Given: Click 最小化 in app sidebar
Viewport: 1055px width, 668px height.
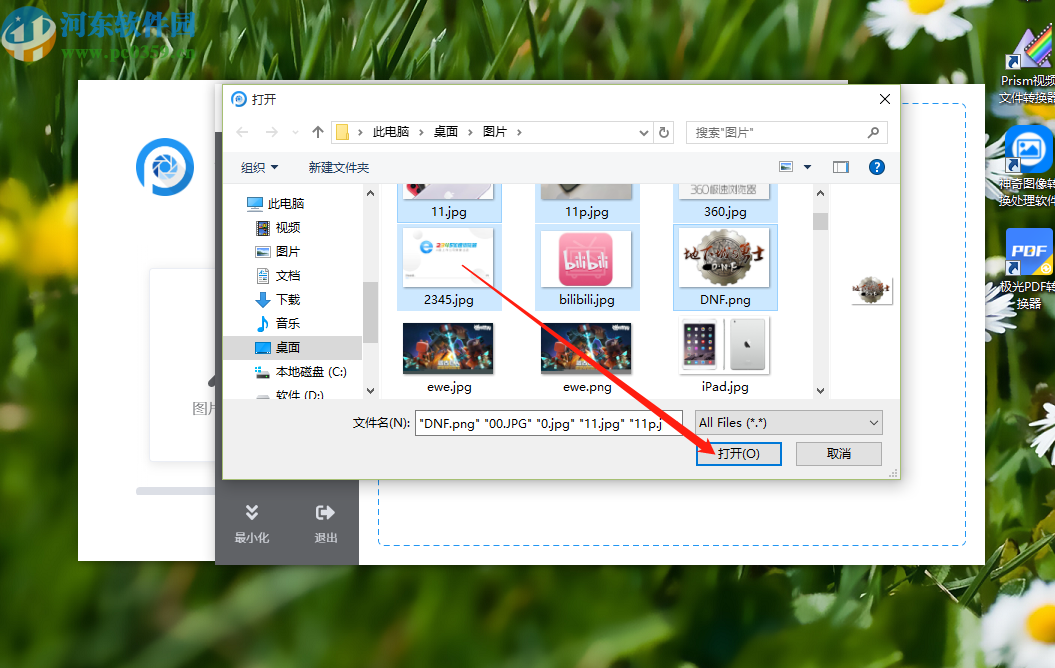Looking at the screenshot, I should (252, 523).
